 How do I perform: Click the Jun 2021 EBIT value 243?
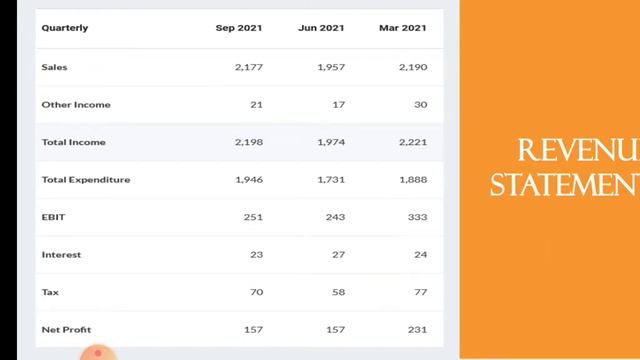(336, 217)
